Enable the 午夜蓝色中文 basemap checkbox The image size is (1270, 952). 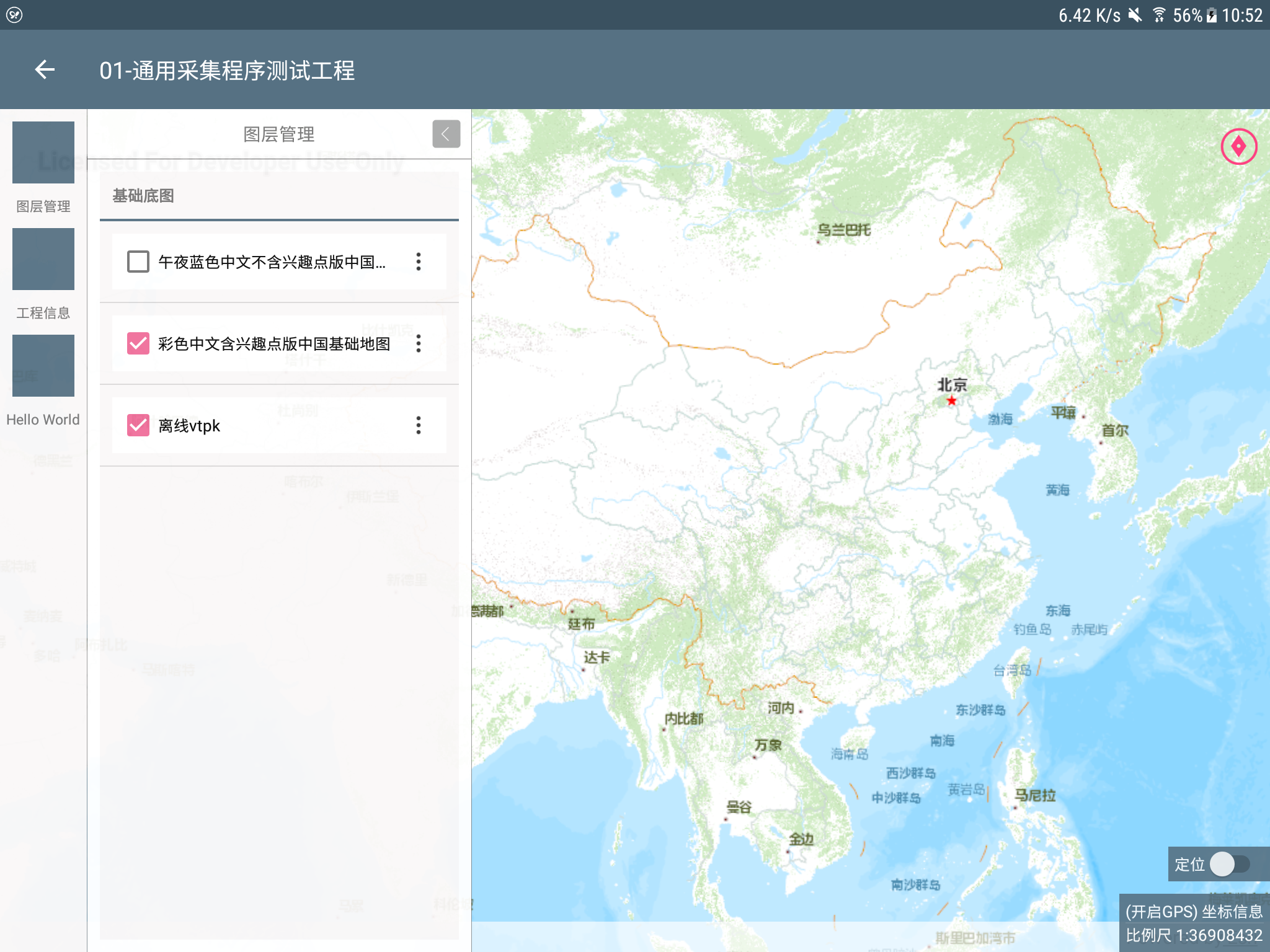[138, 262]
